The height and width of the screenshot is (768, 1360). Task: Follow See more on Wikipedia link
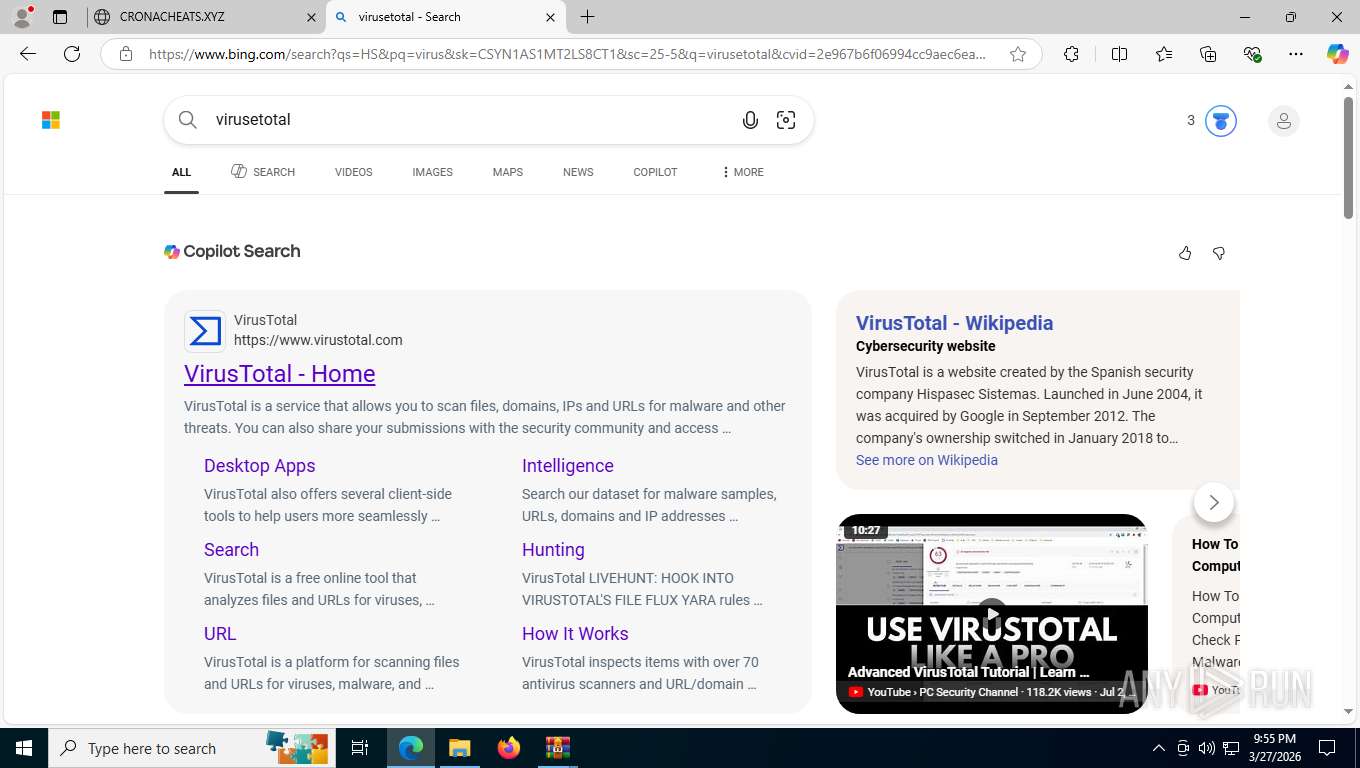926,460
